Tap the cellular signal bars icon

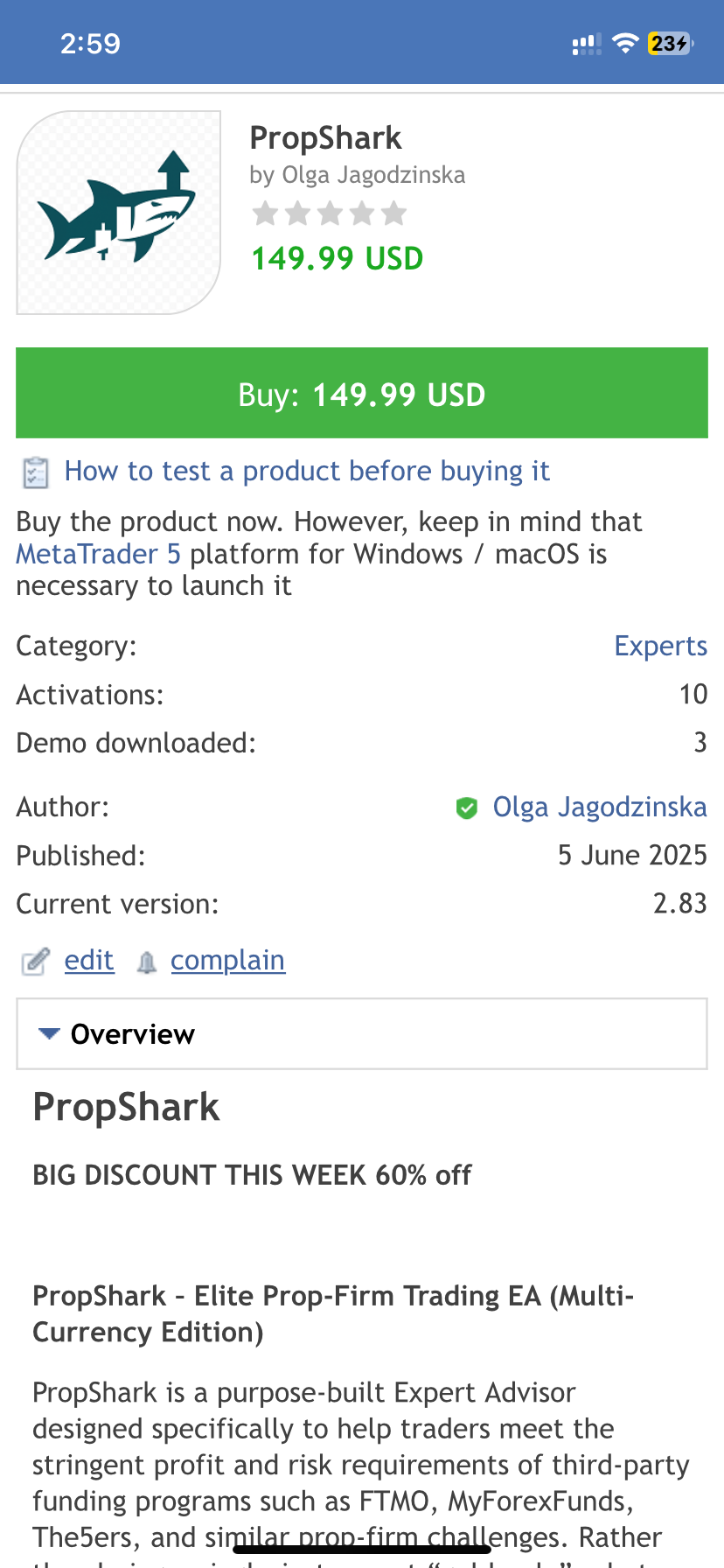[587, 44]
